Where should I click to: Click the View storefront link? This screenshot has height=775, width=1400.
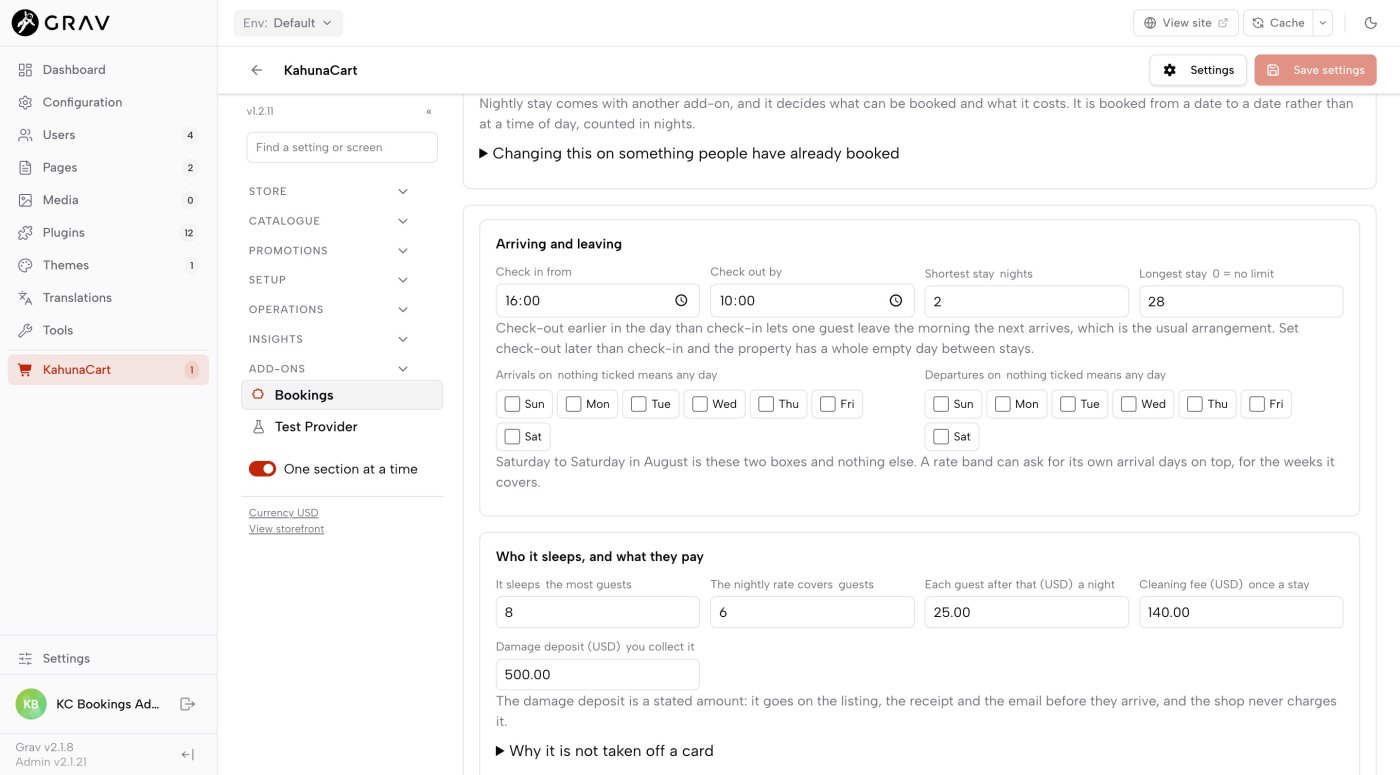click(286, 529)
